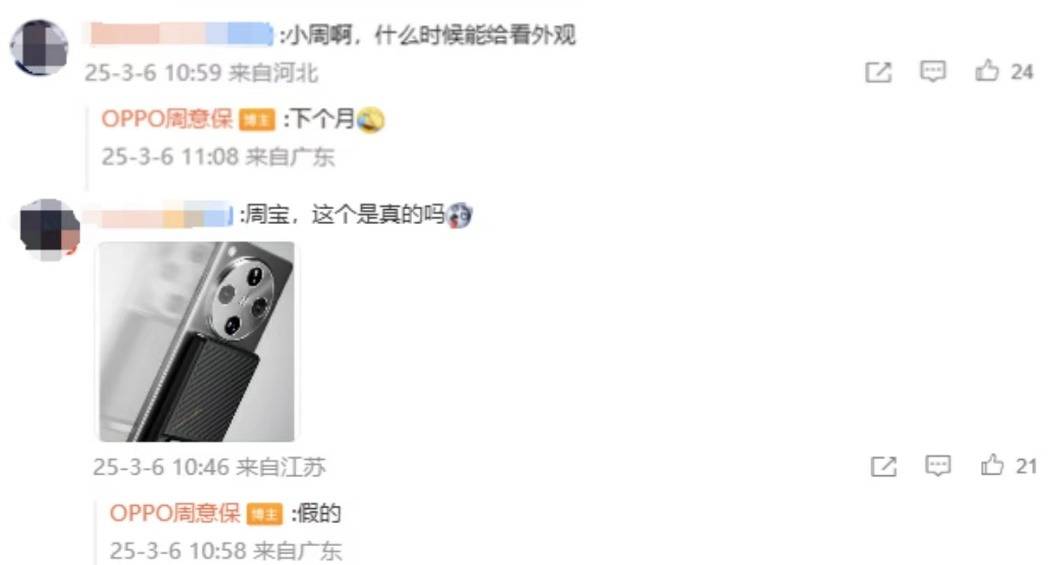The image size is (1048, 565).
Task: Click the laughing emoji after 下个月
Action: pos(371,120)
